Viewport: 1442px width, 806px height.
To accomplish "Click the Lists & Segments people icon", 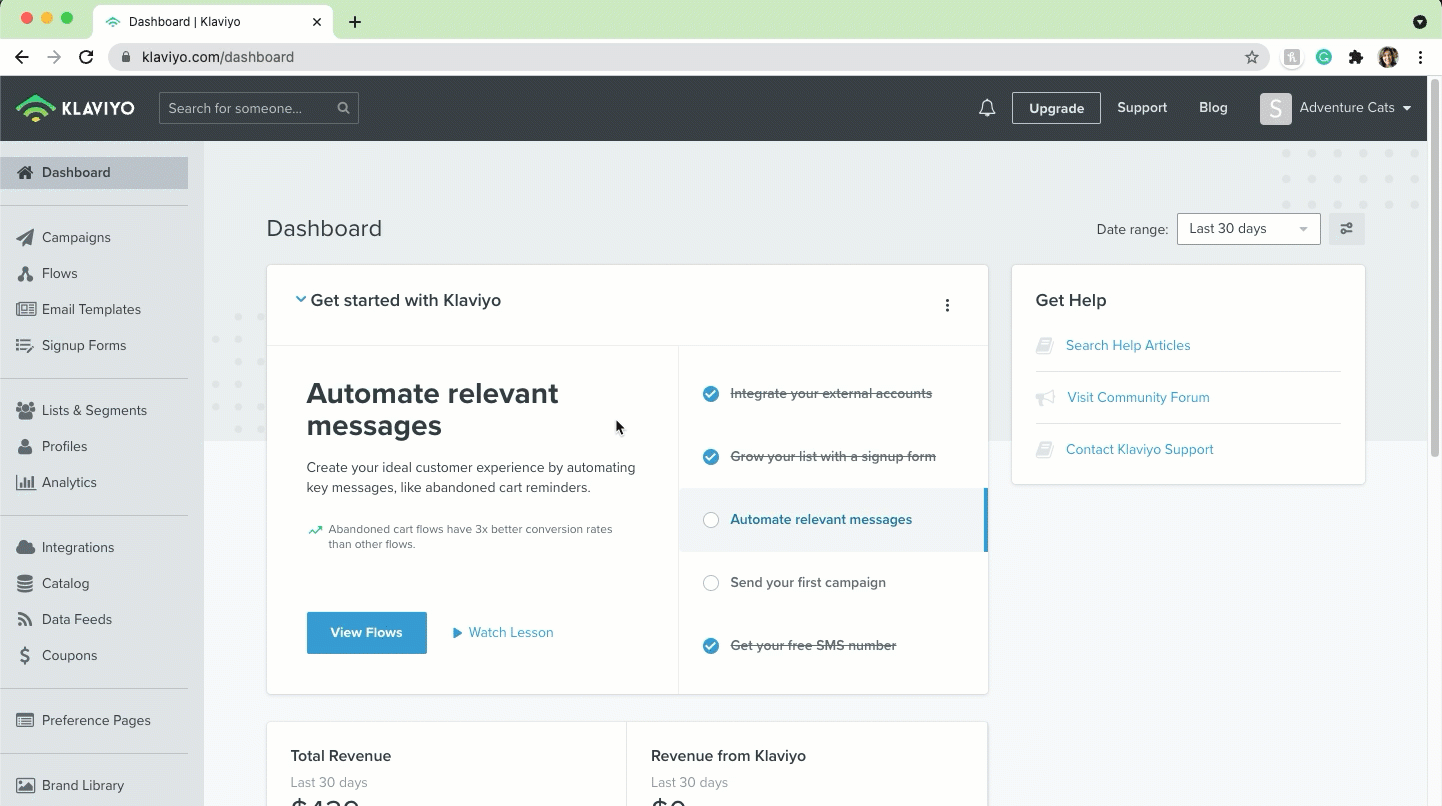I will pyautogui.click(x=26, y=410).
